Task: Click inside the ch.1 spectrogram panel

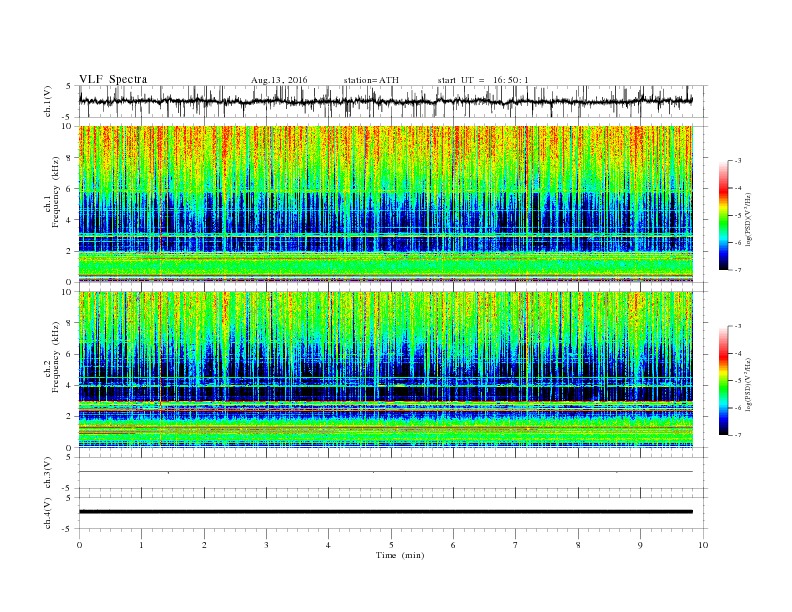Action: pyautogui.click(x=385, y=204)
